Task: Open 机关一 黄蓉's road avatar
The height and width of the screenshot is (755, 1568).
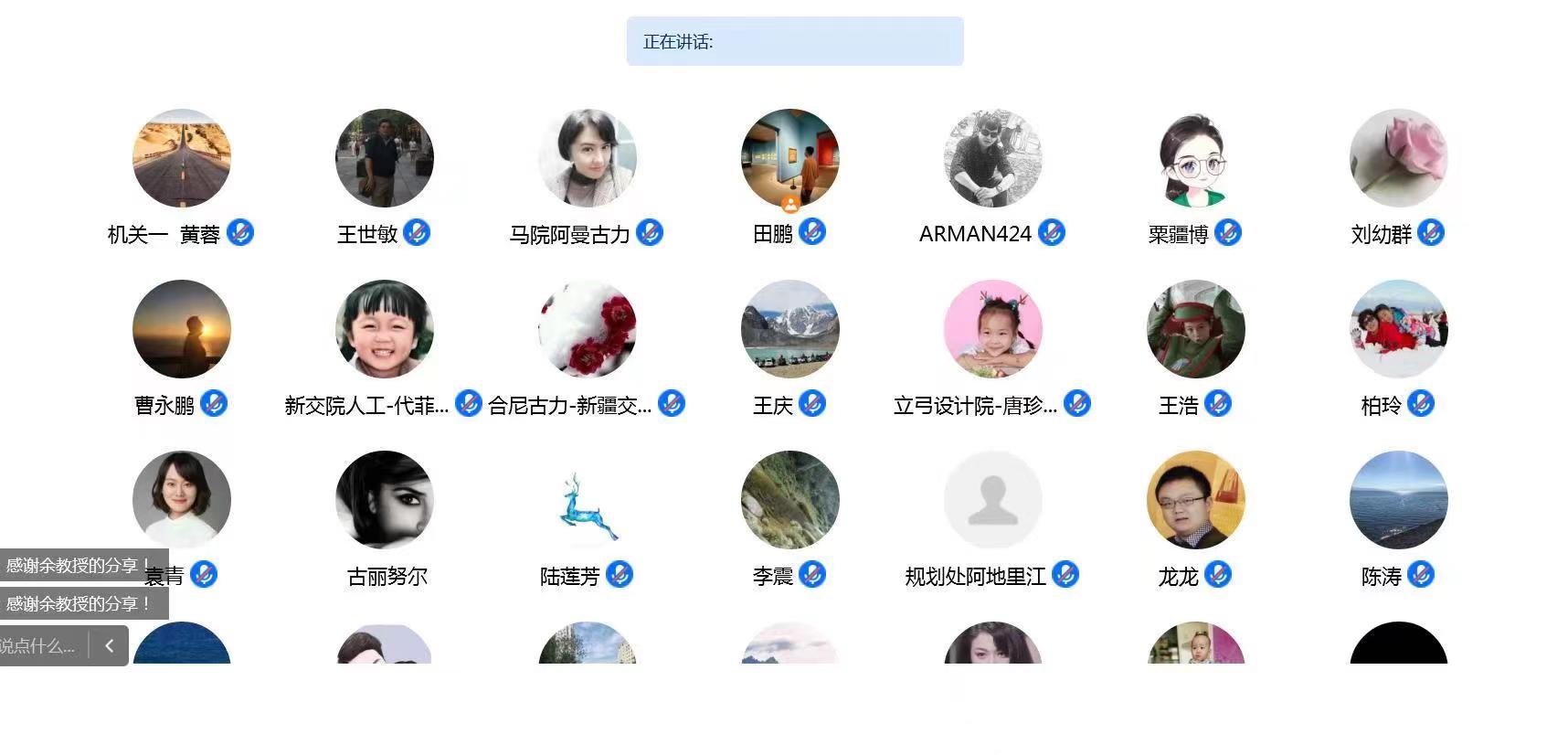Action: pyautogui.click(x=182, y=158)
